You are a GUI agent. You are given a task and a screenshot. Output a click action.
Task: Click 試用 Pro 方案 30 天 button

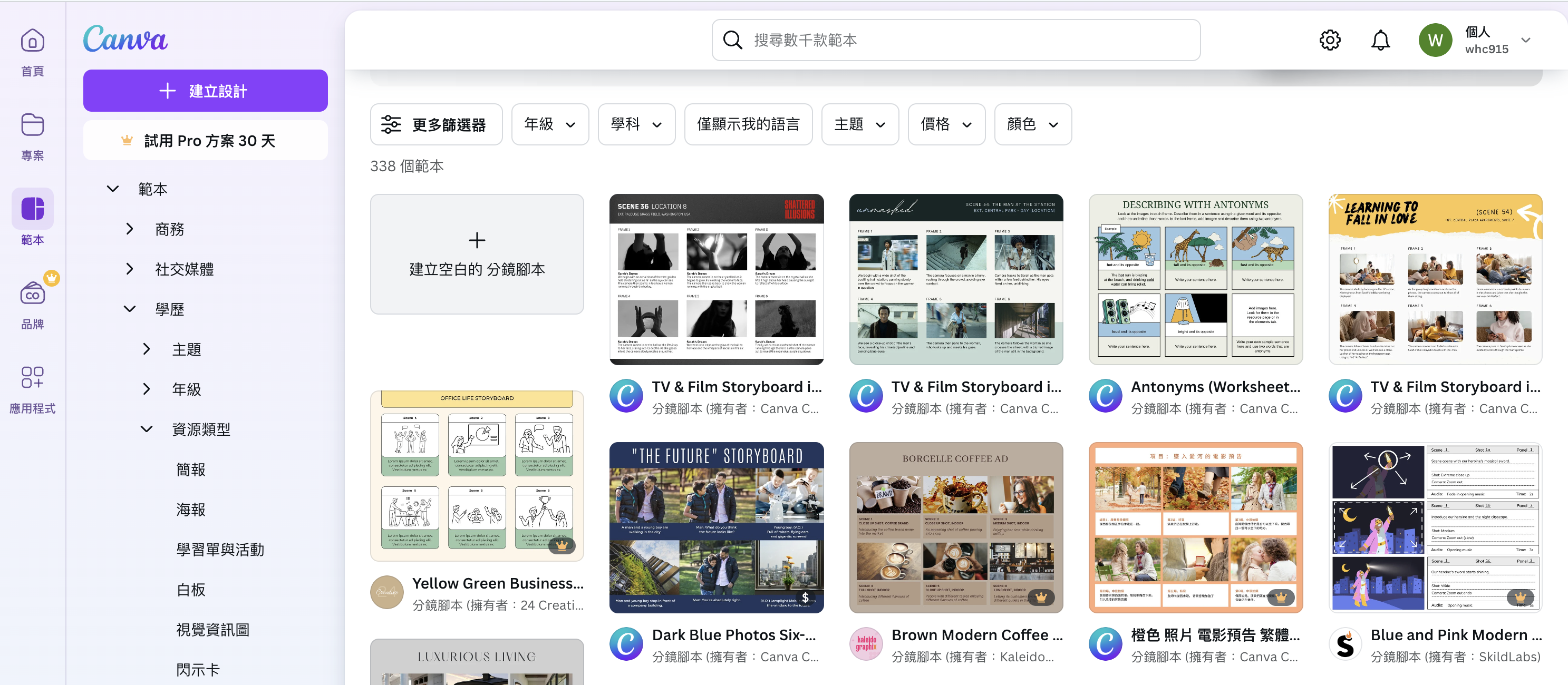click(x=205, y=141)
